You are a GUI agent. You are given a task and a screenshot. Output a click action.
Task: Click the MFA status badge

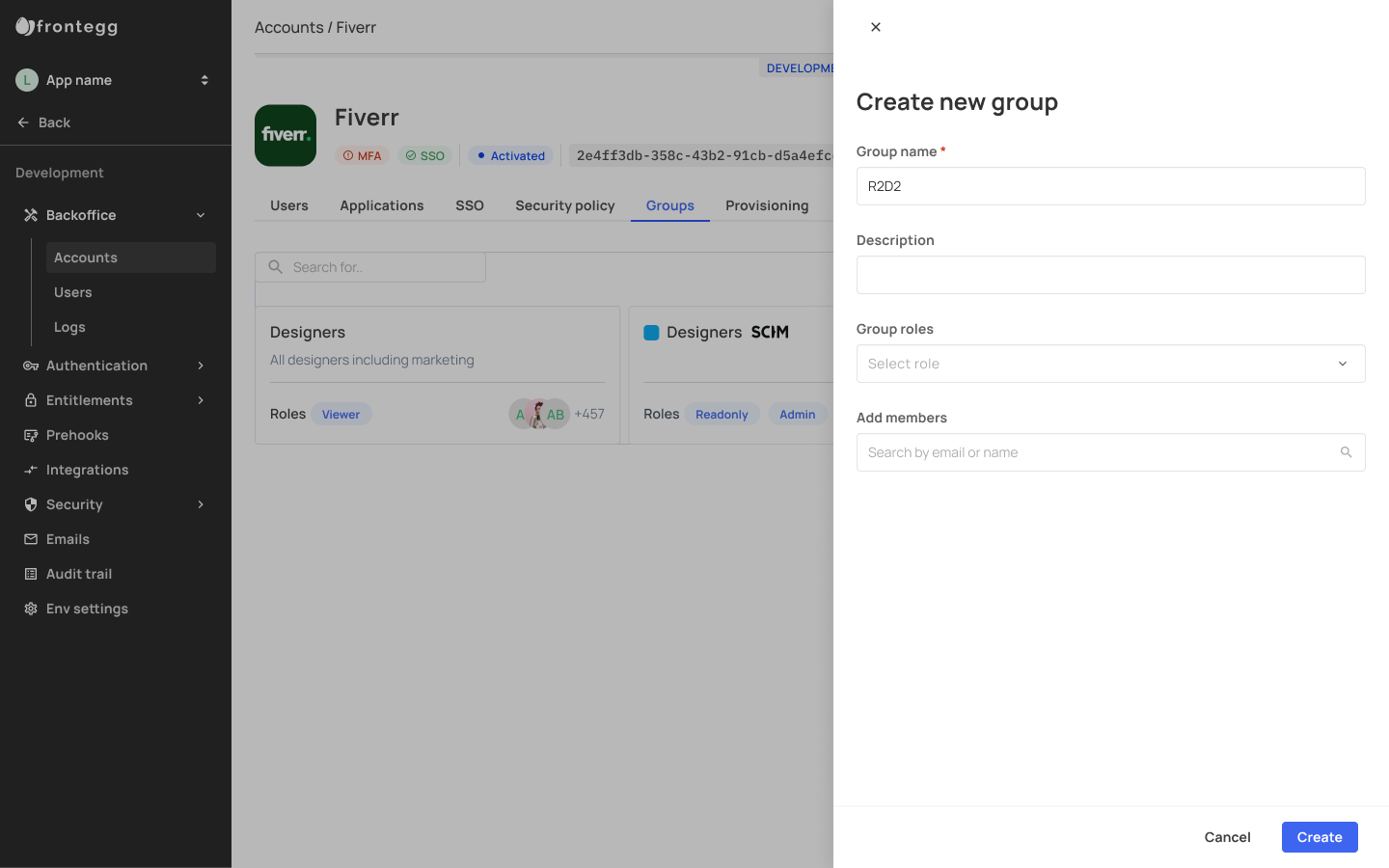point(362,155)
